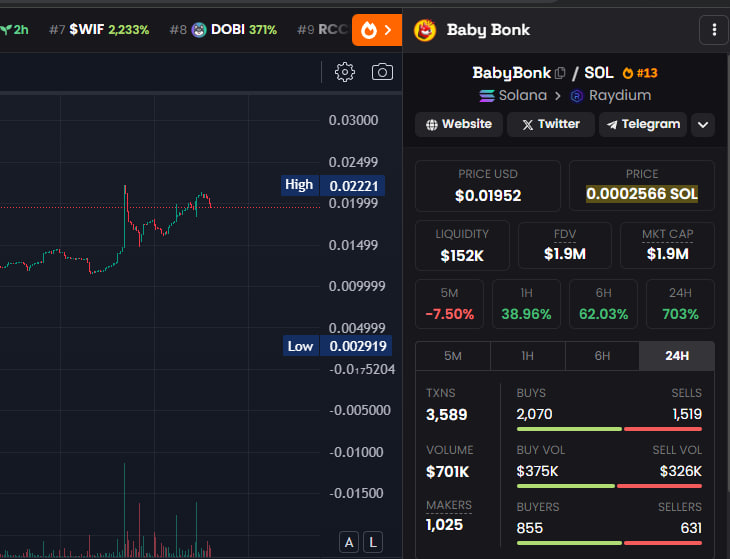Click the BUYERS 855 value

click(x=530, y=528)
